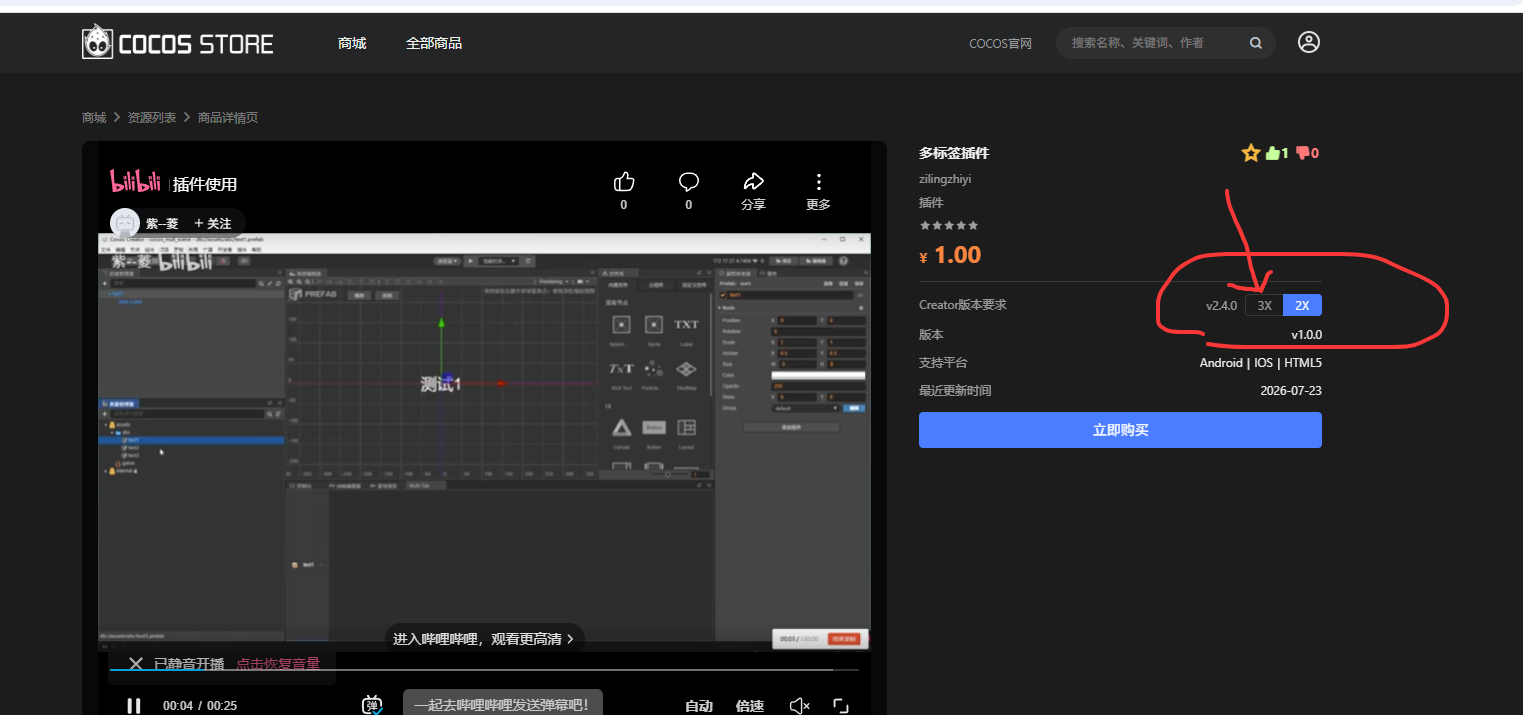
Task: Click the 资源列表 breadcrumb link
Action: (x=152, y=117)
